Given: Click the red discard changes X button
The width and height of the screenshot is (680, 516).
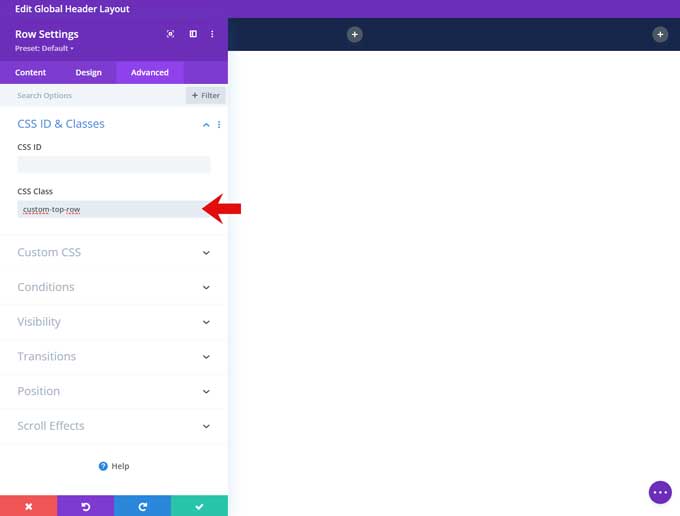Looking at the screenshot, I should point(28,506).
